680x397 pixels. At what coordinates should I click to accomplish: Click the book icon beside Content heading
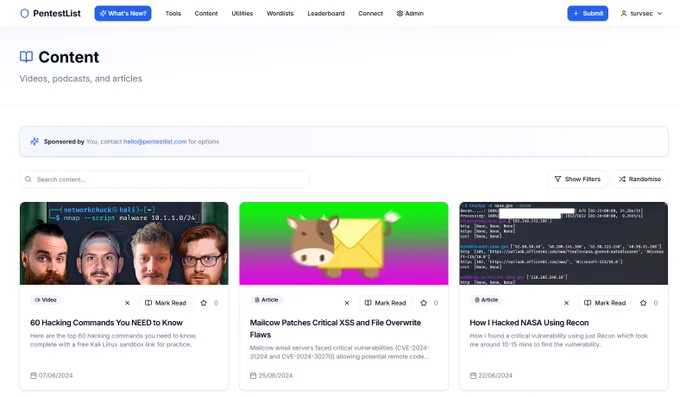tap(26, 57)
